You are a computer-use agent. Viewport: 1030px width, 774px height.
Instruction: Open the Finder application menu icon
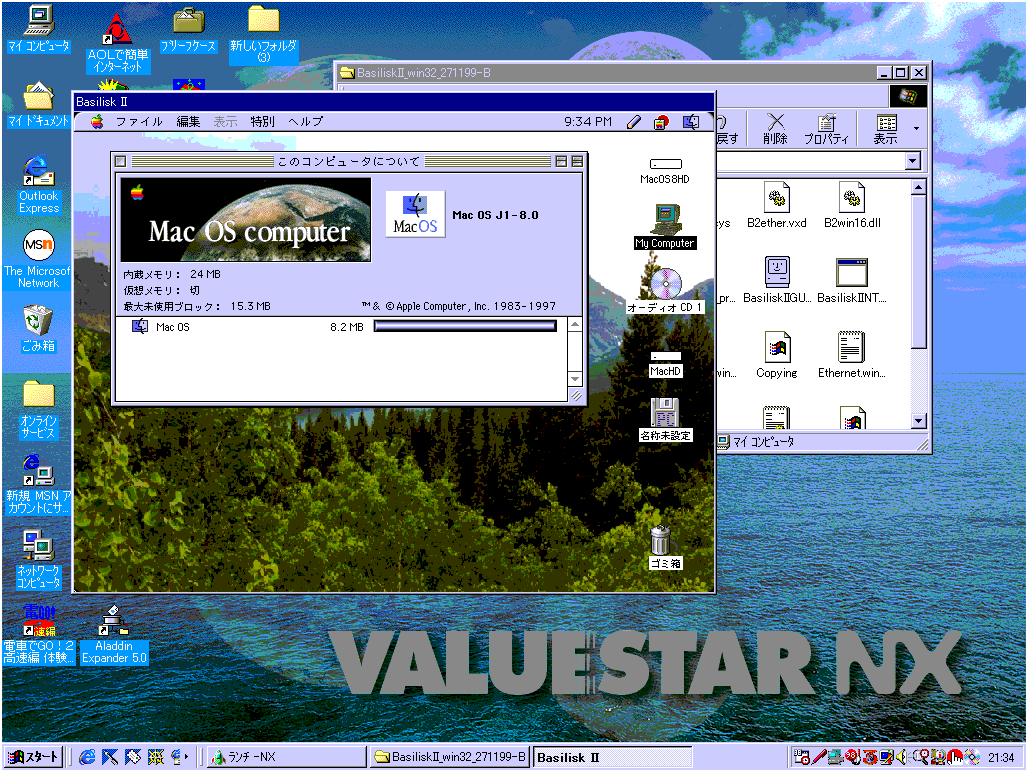click(691, 122)
